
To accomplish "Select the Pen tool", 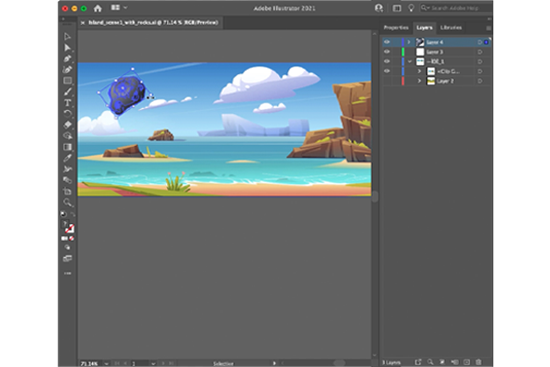I will 67,59.
